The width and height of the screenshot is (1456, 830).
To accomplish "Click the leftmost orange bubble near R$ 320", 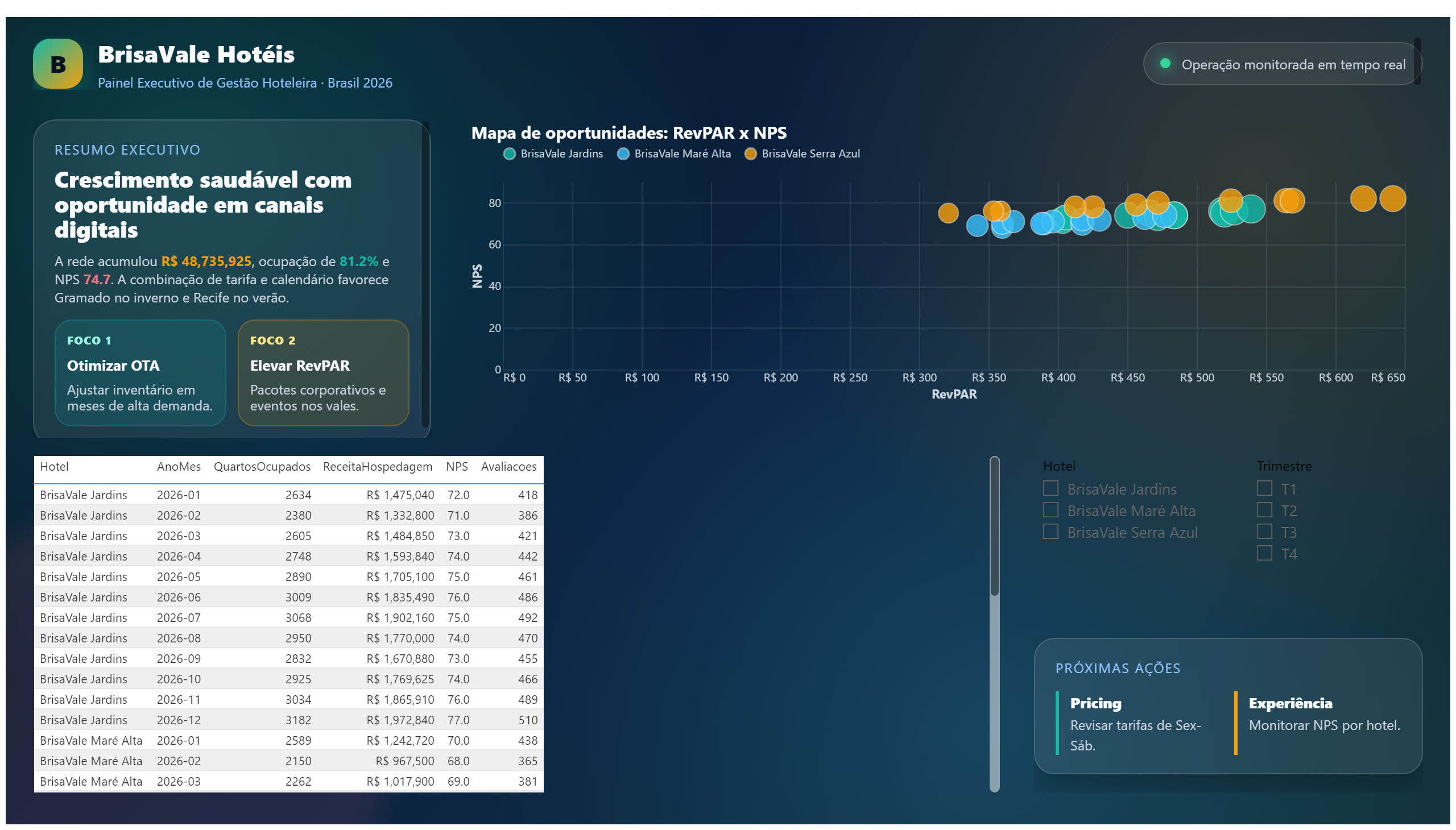I will (x=948, y=213).
